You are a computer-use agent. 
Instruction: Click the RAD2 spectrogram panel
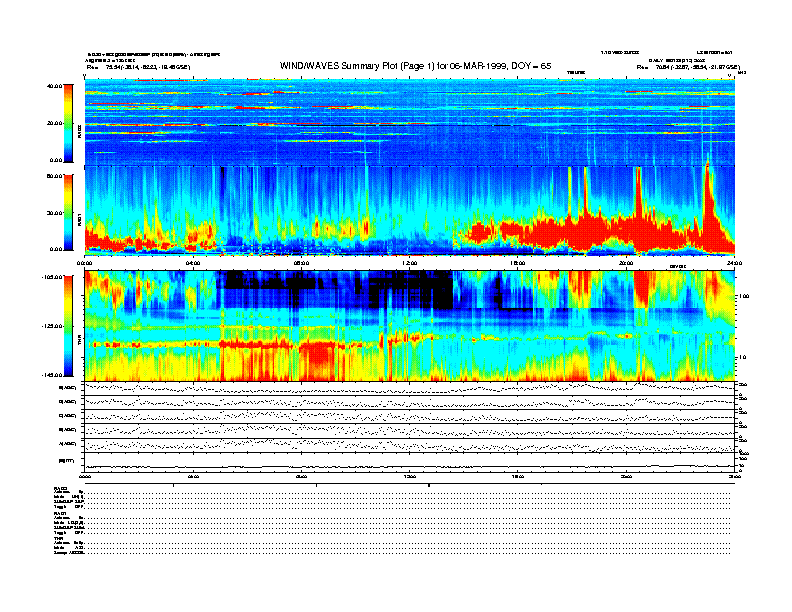410,122
